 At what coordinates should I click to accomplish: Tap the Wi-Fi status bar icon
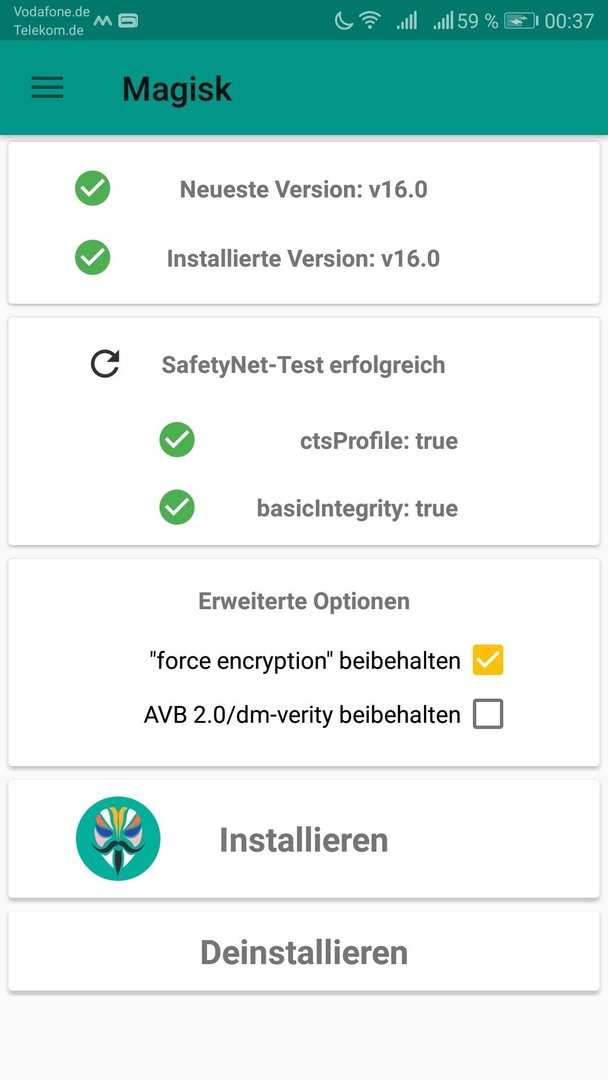(x=370, y=21)
